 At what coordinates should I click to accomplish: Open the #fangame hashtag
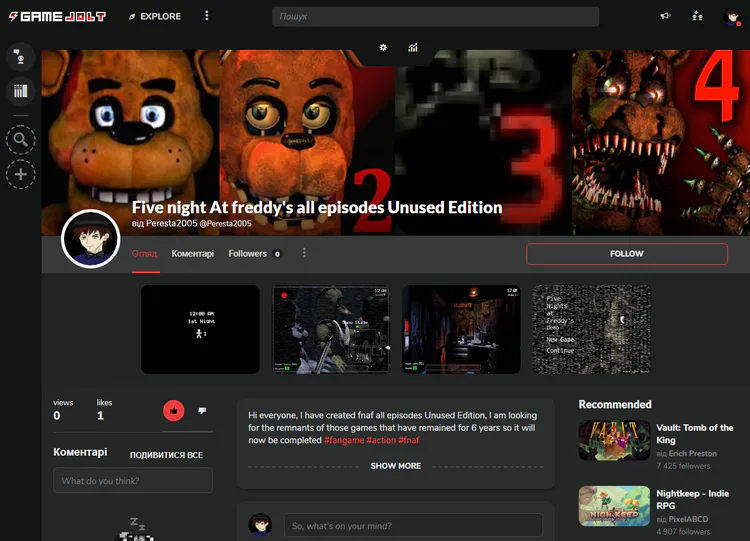click(x=344, y=440)
